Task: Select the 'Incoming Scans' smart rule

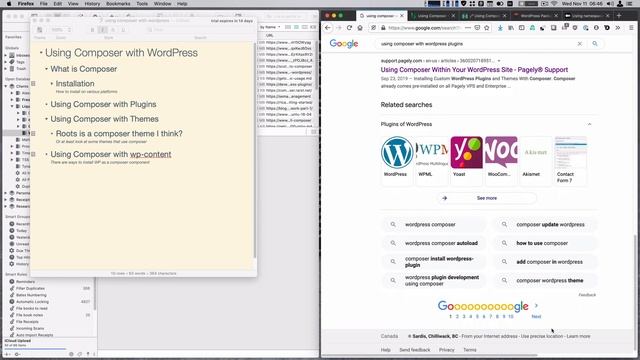Action: pyautogui.click(x=30, y=328)
